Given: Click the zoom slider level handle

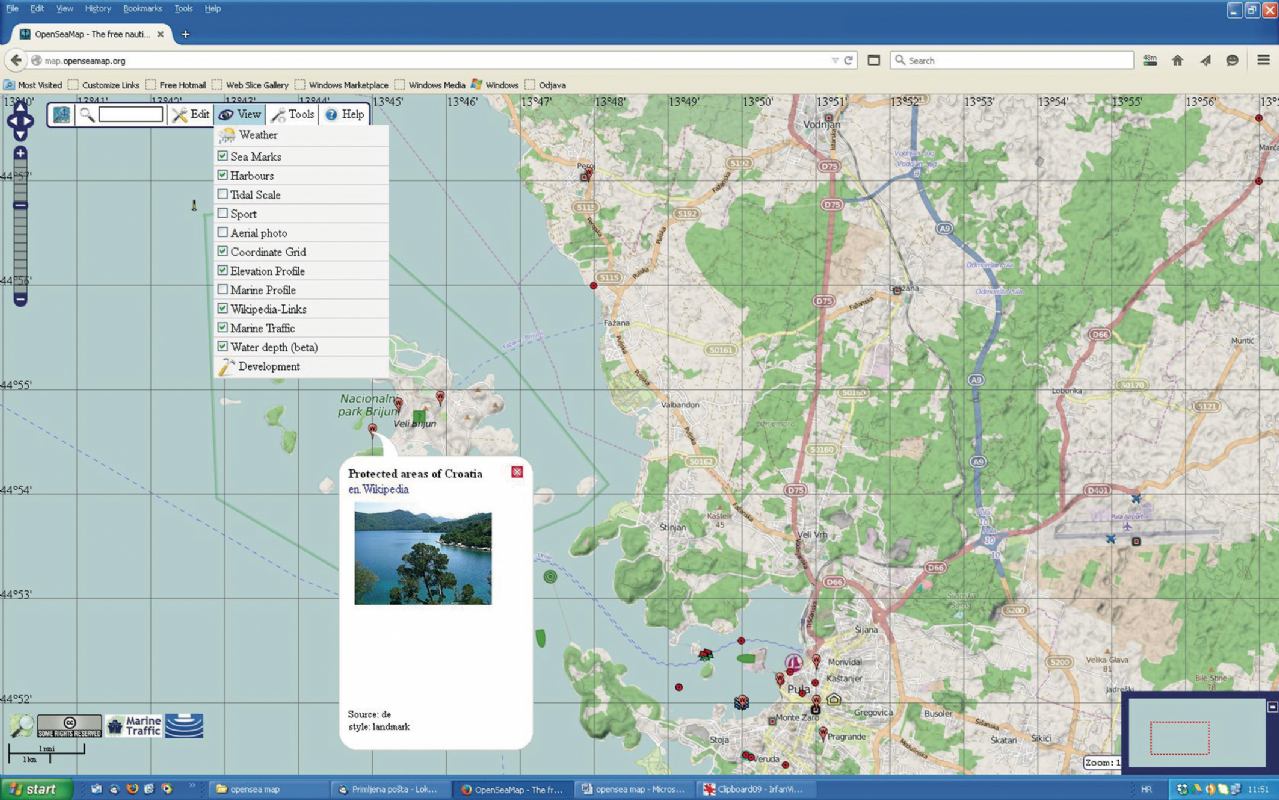Looking at the screenshot, I should point(20,206).
